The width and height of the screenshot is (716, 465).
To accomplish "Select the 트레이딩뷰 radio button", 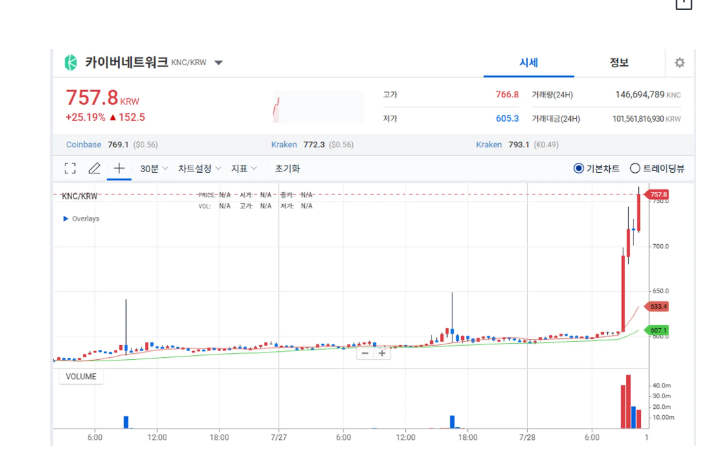I will [635, 169].
